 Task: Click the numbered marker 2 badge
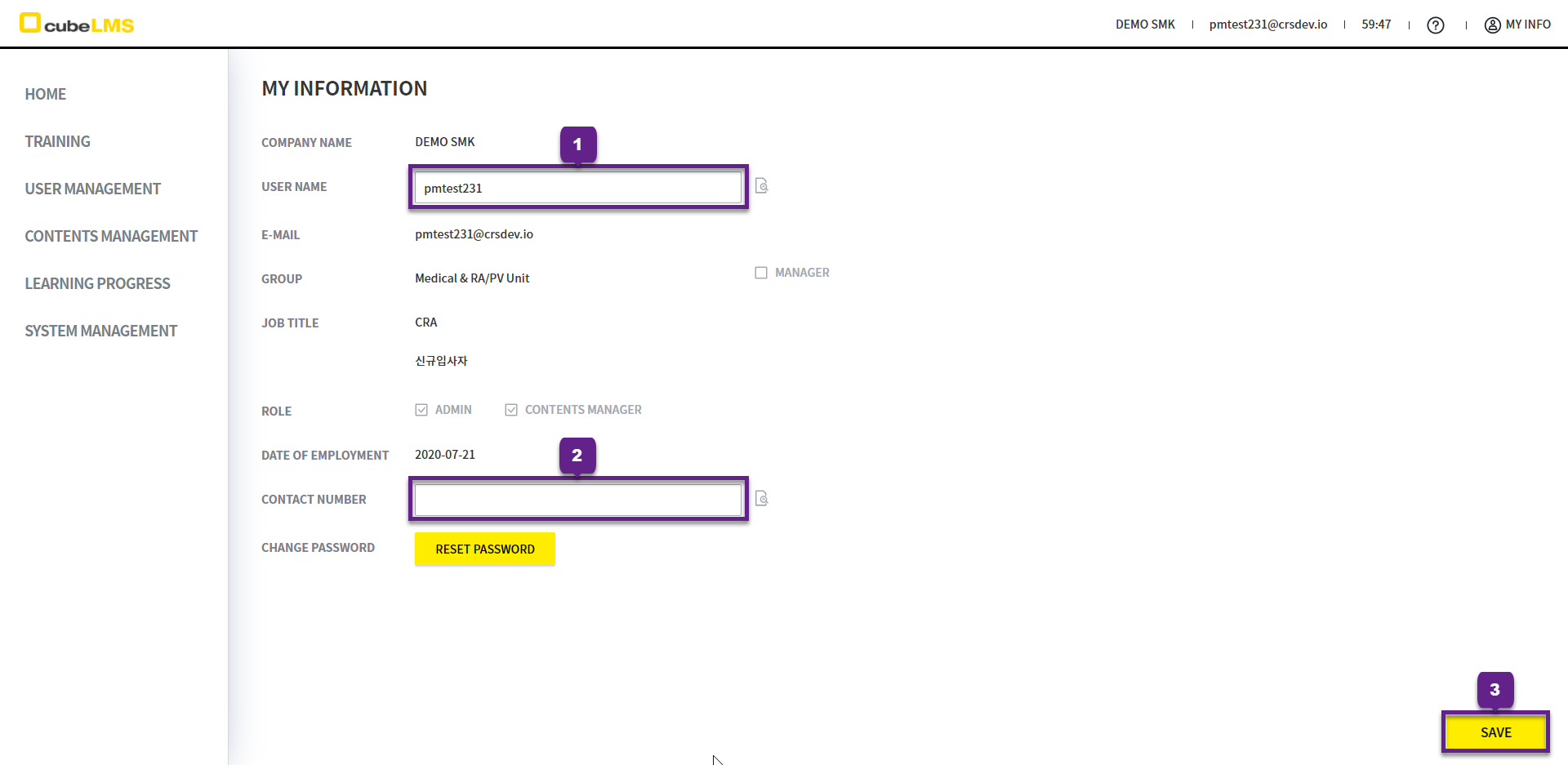[577, 456]
